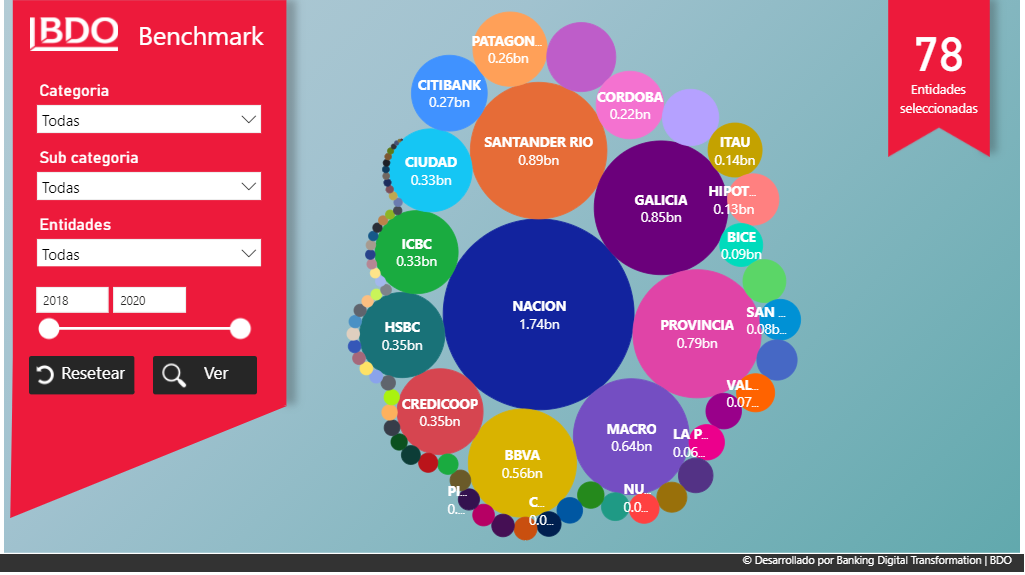The width and height of the screenshot is (1025, 575).
Task: Select the CREDICOOP 0.35bn bubble
Action: pyautogui.click(x=440, y=412)
